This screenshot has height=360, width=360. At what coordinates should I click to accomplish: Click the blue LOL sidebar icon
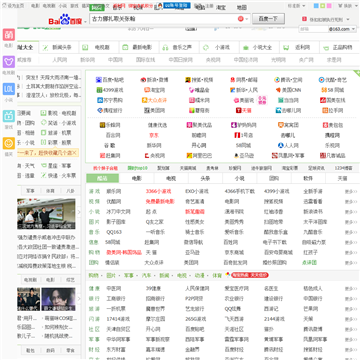click(x=9, y=89)
